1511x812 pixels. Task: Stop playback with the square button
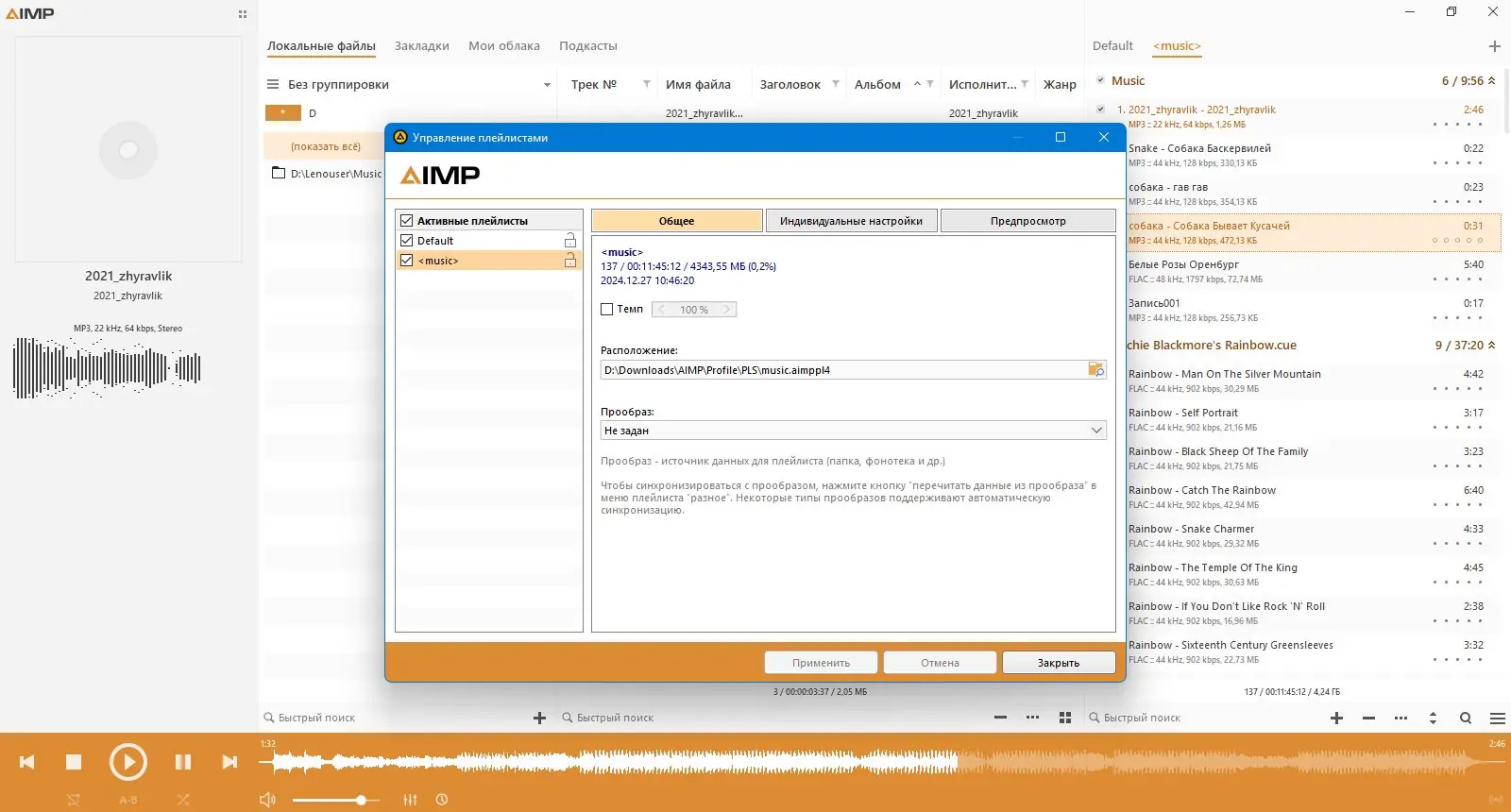pos(74,762)
